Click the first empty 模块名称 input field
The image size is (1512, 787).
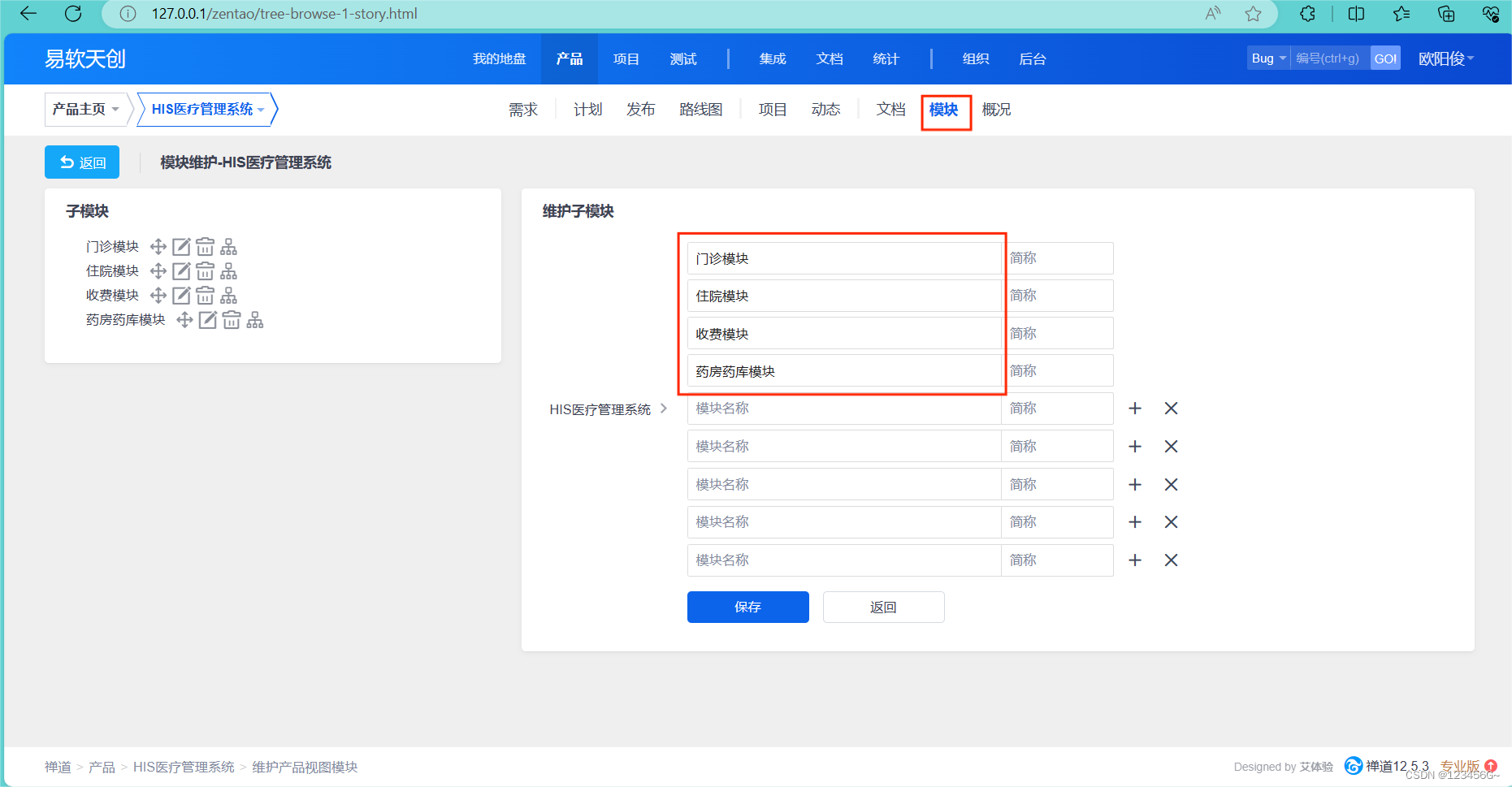844,409
